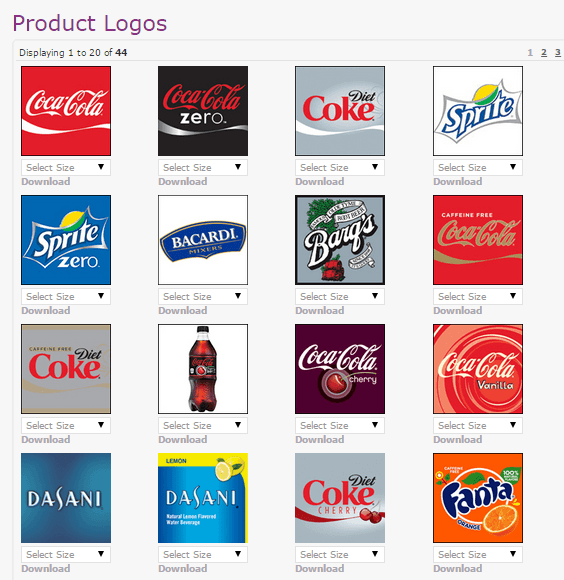Click the Sprite logo on white background
Image resolution: width=564 pixels, height=580 pixels.
click(x=478, y=111)
